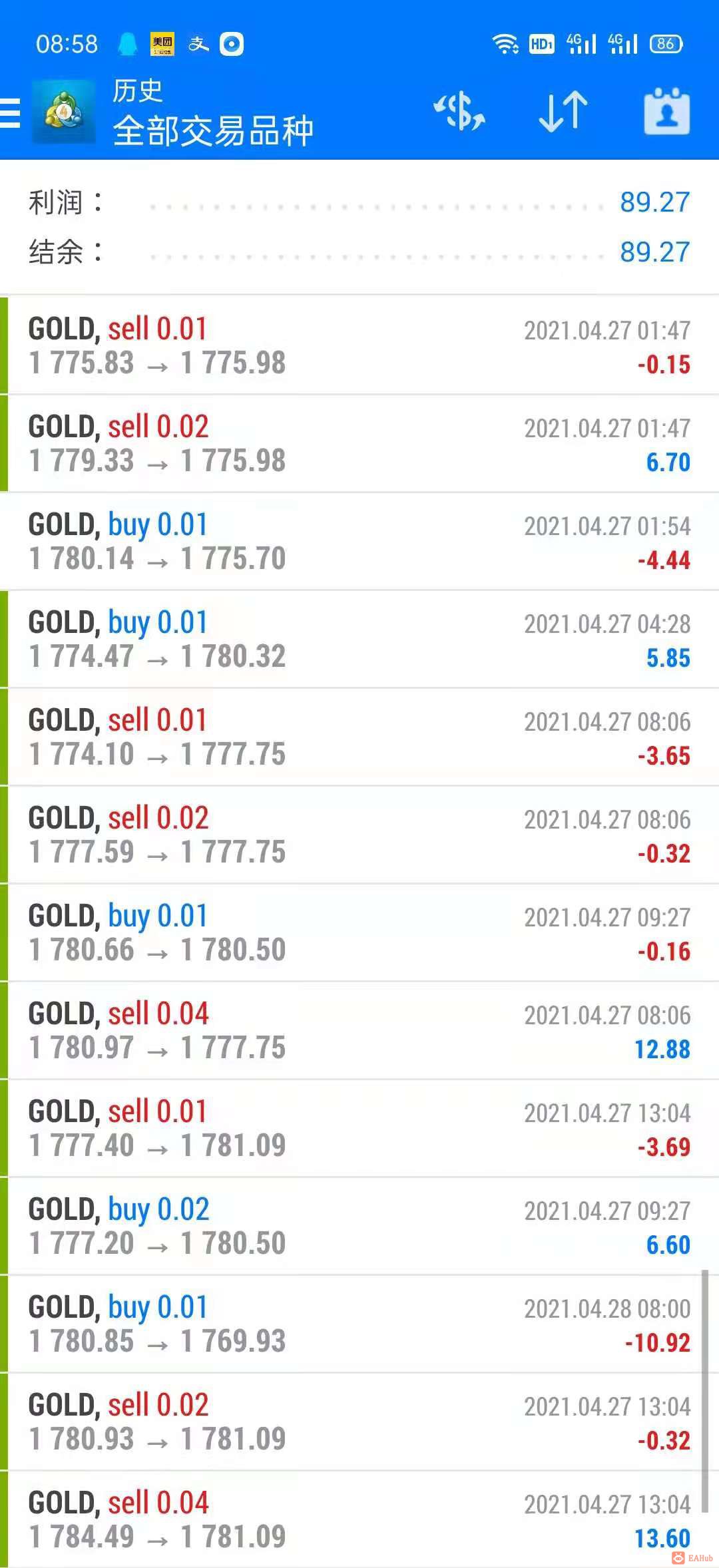
Task: Expand GOLD buy 0.01 trade with -4.44 loss
Action: [359, 541]
